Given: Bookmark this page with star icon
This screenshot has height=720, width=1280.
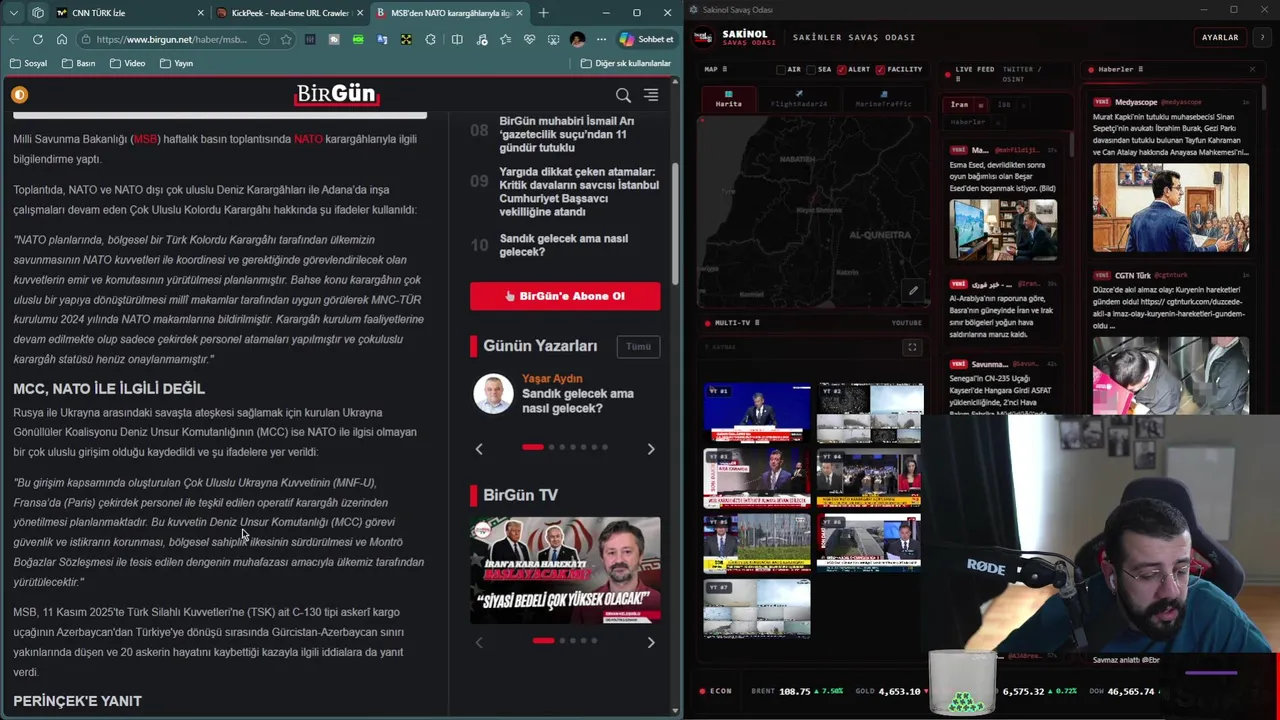Looking at the screenshot, I should tap(286, 39).
